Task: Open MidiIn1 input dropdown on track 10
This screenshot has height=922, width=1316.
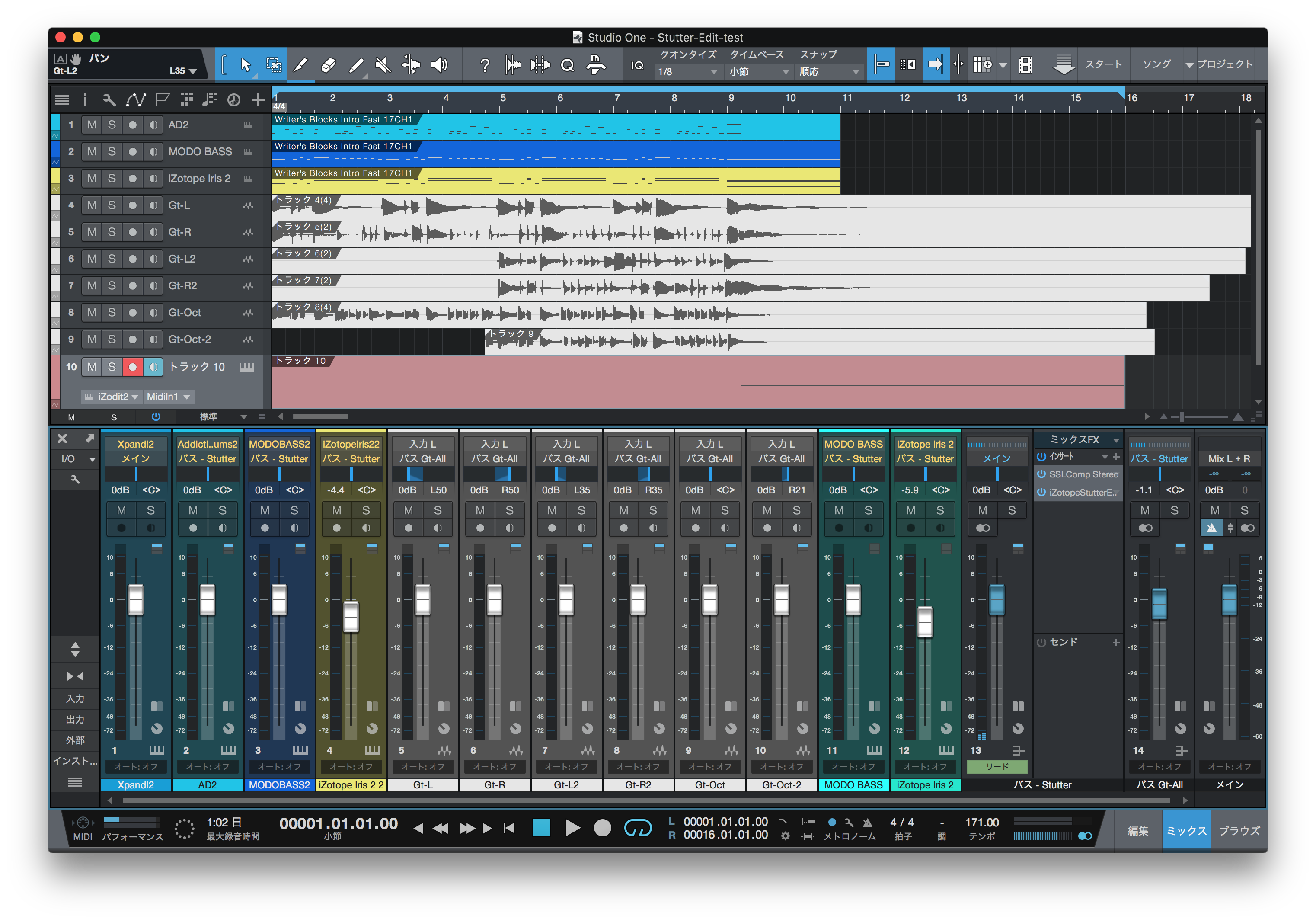Action: (x=168, y=397)
